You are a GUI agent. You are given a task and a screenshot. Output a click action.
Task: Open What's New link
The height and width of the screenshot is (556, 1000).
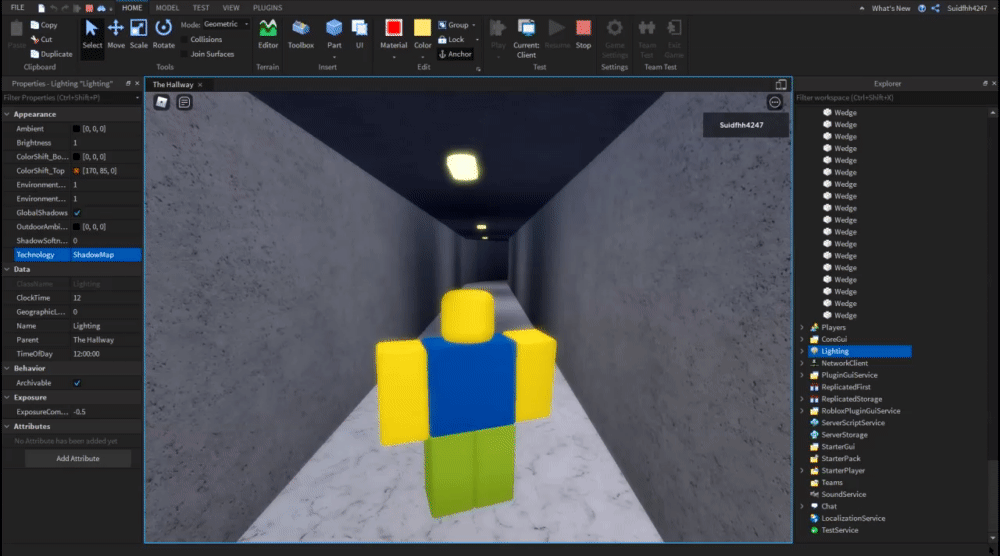pos(890,8)
